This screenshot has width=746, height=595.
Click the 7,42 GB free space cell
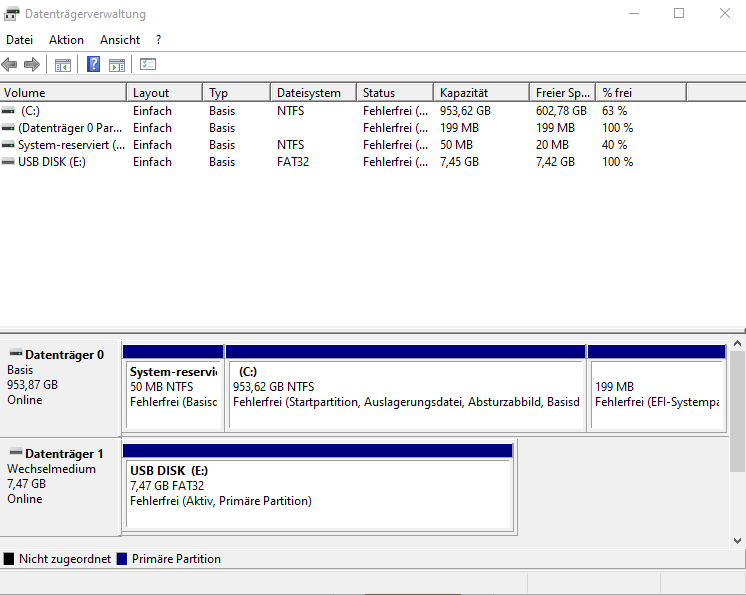point(555,162)
